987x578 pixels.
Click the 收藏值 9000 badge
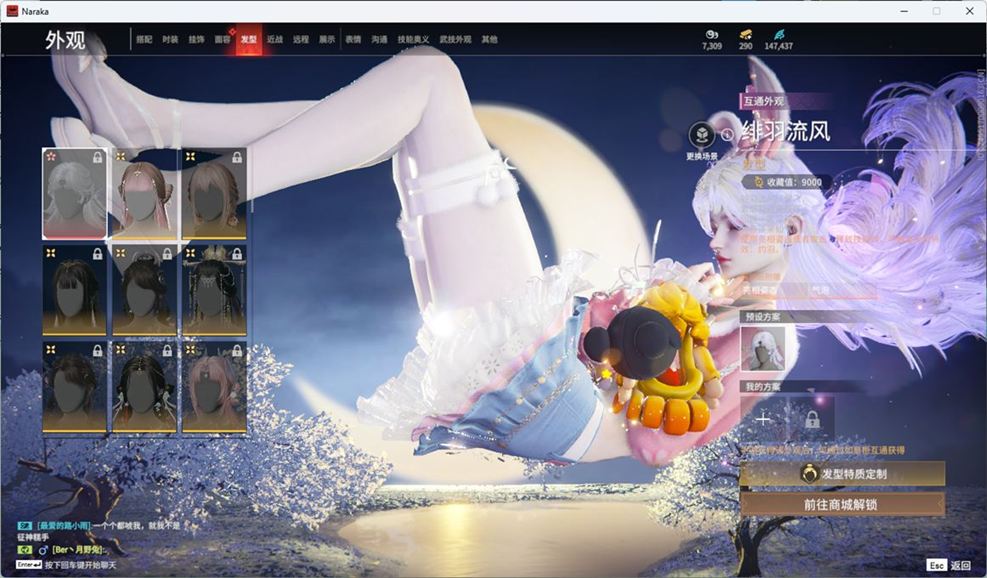(789, 182)
